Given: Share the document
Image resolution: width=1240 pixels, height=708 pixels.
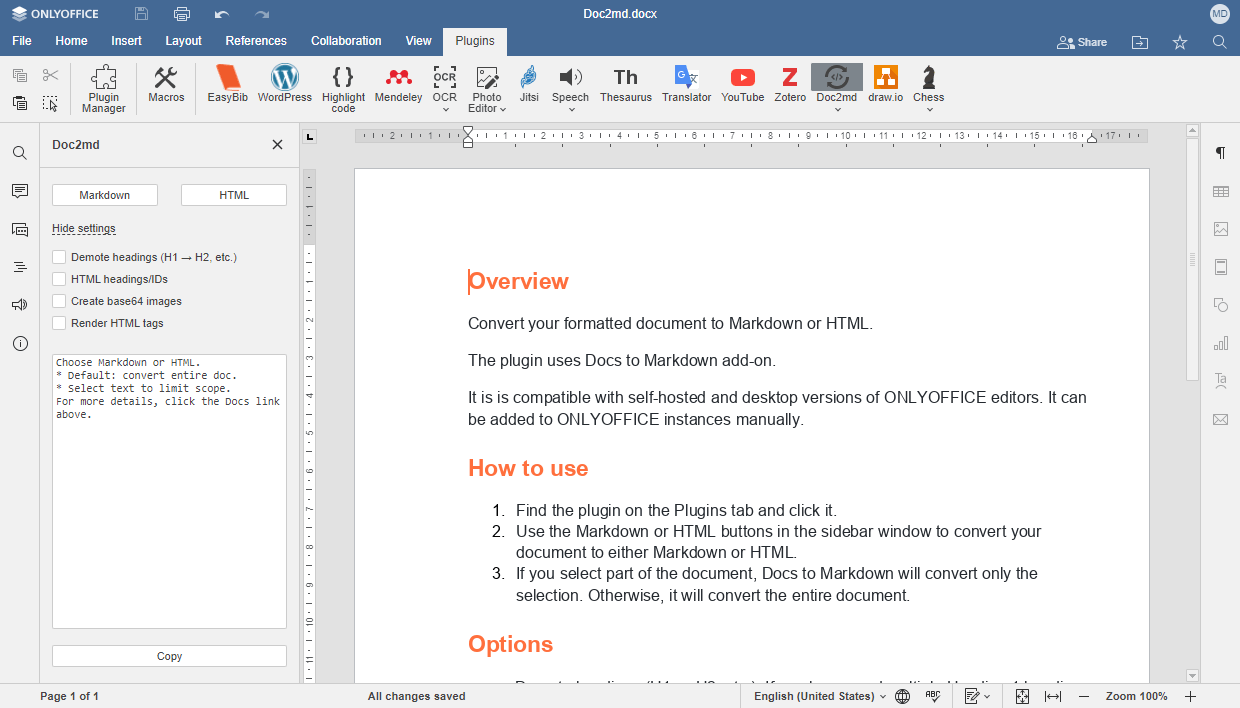Looking at the screenshot, I should pyautogui.click(x=1082, y=42).
